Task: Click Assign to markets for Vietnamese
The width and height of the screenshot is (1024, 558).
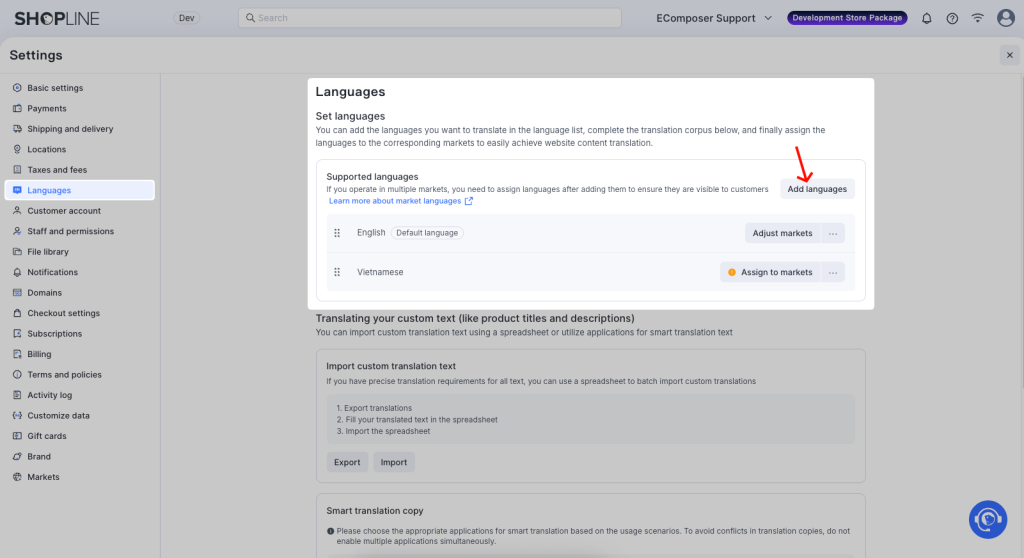Action: coord(770,272)
